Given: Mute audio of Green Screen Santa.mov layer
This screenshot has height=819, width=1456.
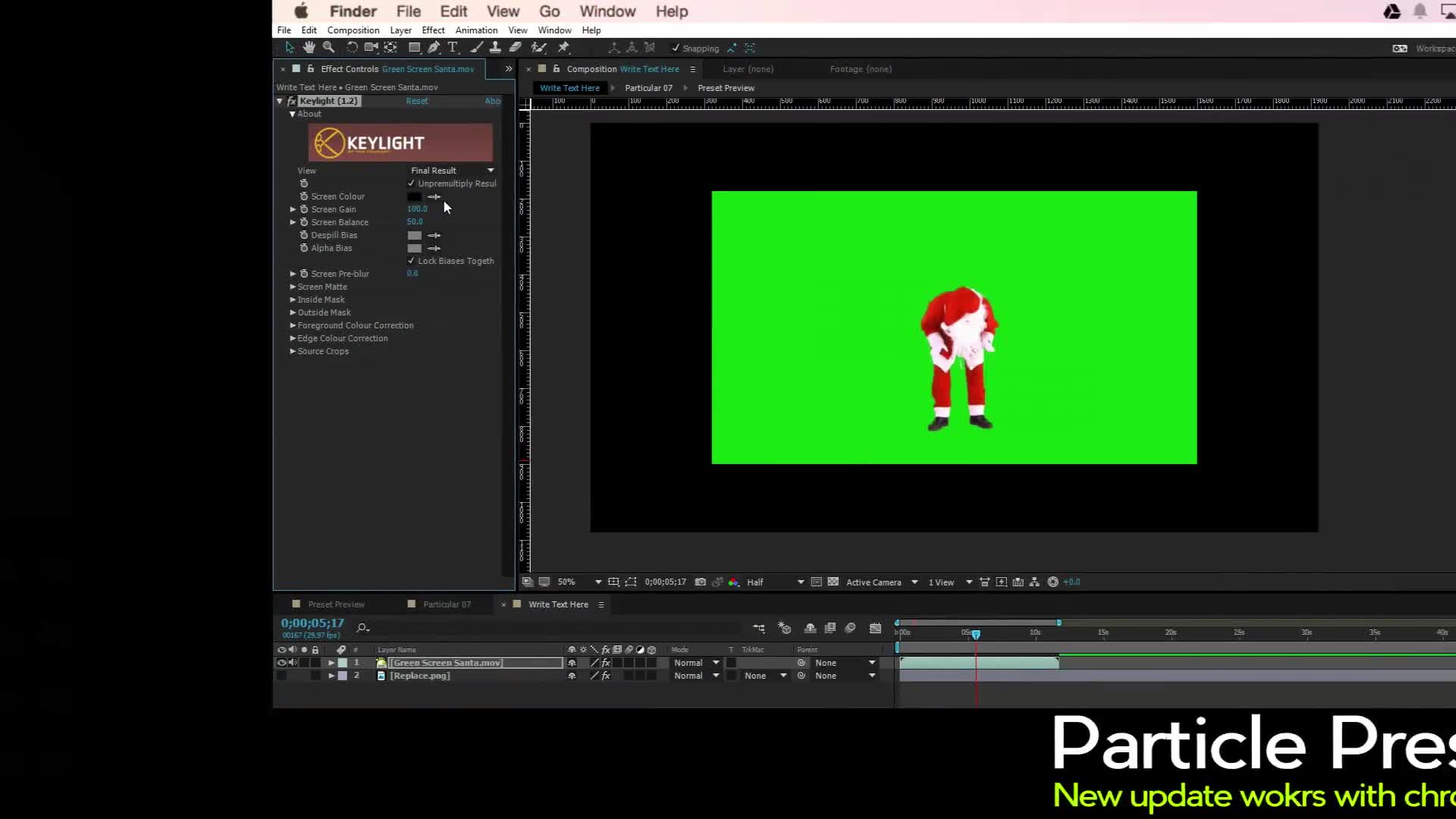Looking at the screenshot, I should [293, 663].
